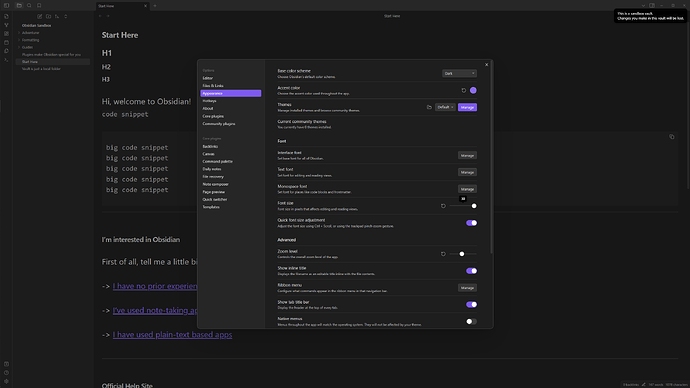Open the file explorer tab in the sidebar
This screenshot has height=388, width=690.
pos(19,6)
